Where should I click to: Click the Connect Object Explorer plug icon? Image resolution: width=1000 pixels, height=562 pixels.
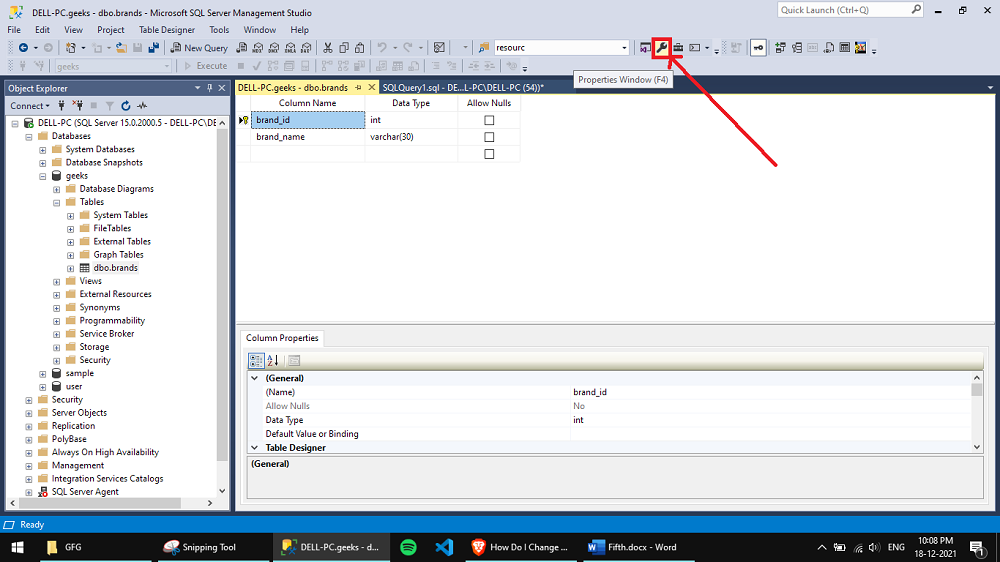[x=61, y=106]
